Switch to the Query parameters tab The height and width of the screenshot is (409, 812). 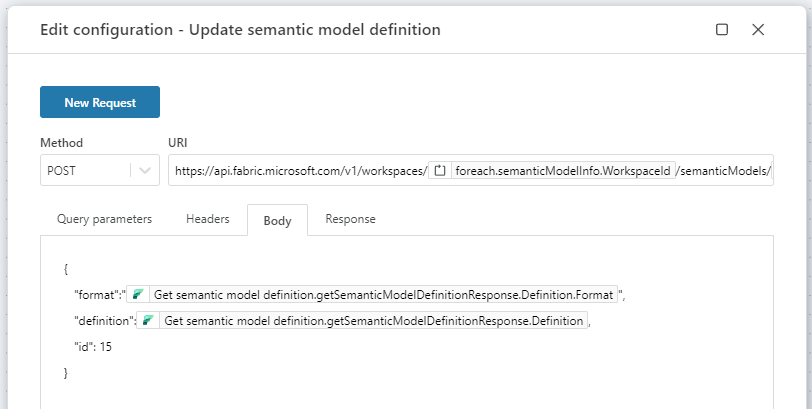[x=104, y=219]
